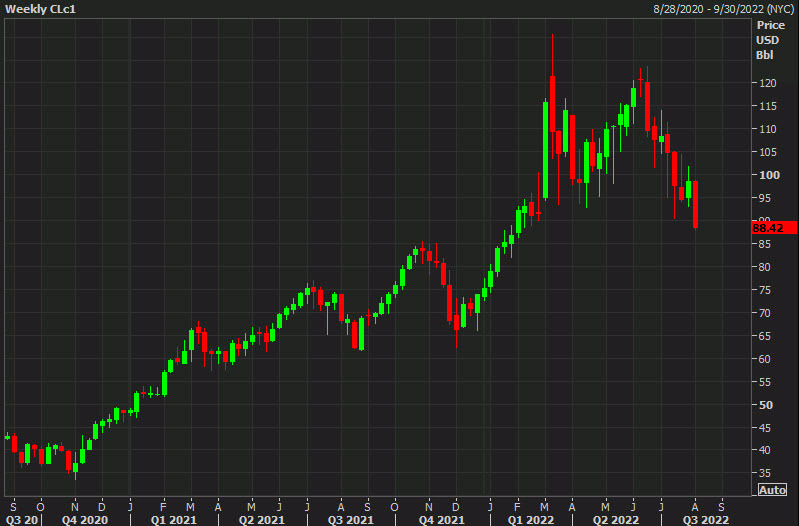Click the 40 price axis value

tap(765, 450)
